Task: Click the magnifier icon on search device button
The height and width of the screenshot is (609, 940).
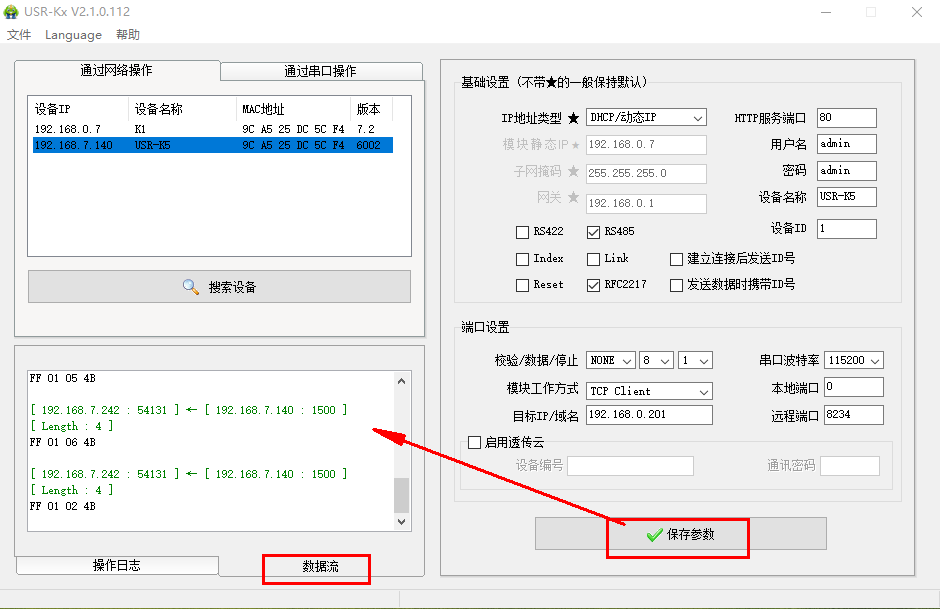Action: (191, 287)
